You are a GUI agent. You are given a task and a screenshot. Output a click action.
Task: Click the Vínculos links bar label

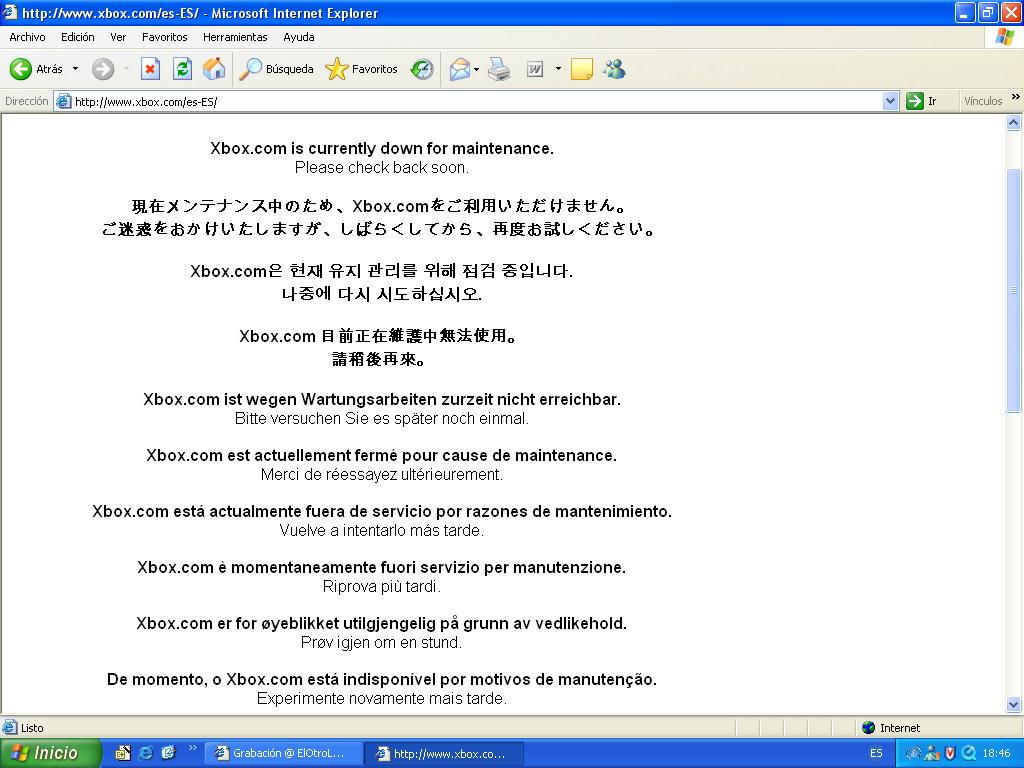(982, 101)
